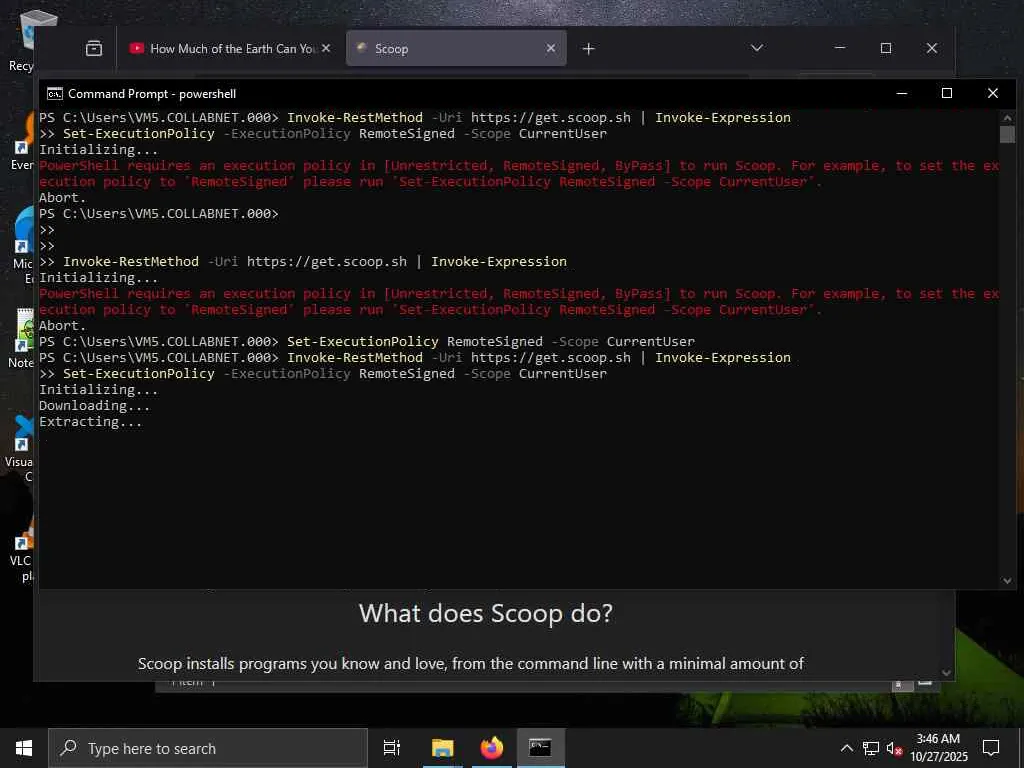Image resolution: width=1024 pixels, height=768 pixels.
Task: Open the VLC desktop shortcut
Action: coord(22,549)
